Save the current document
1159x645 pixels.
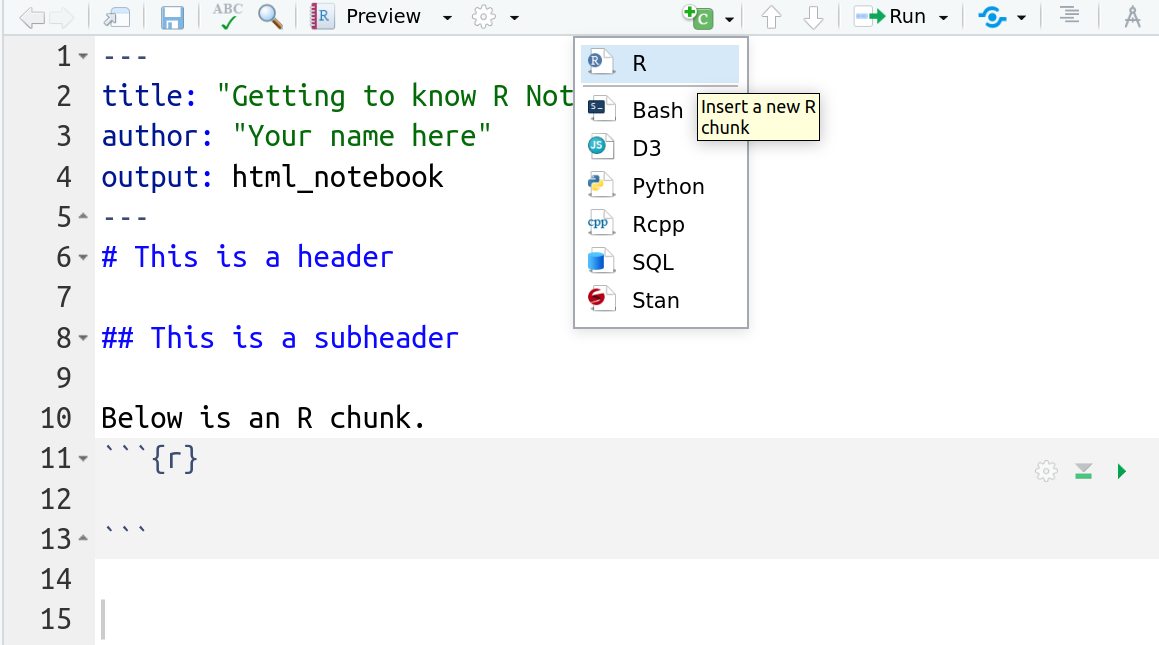point(171,17)
